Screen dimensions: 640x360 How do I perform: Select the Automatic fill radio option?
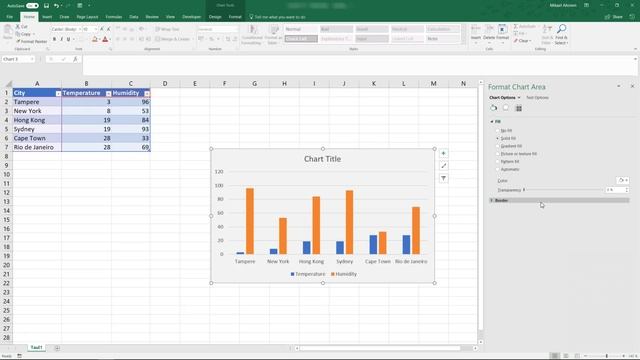point(498,169)
